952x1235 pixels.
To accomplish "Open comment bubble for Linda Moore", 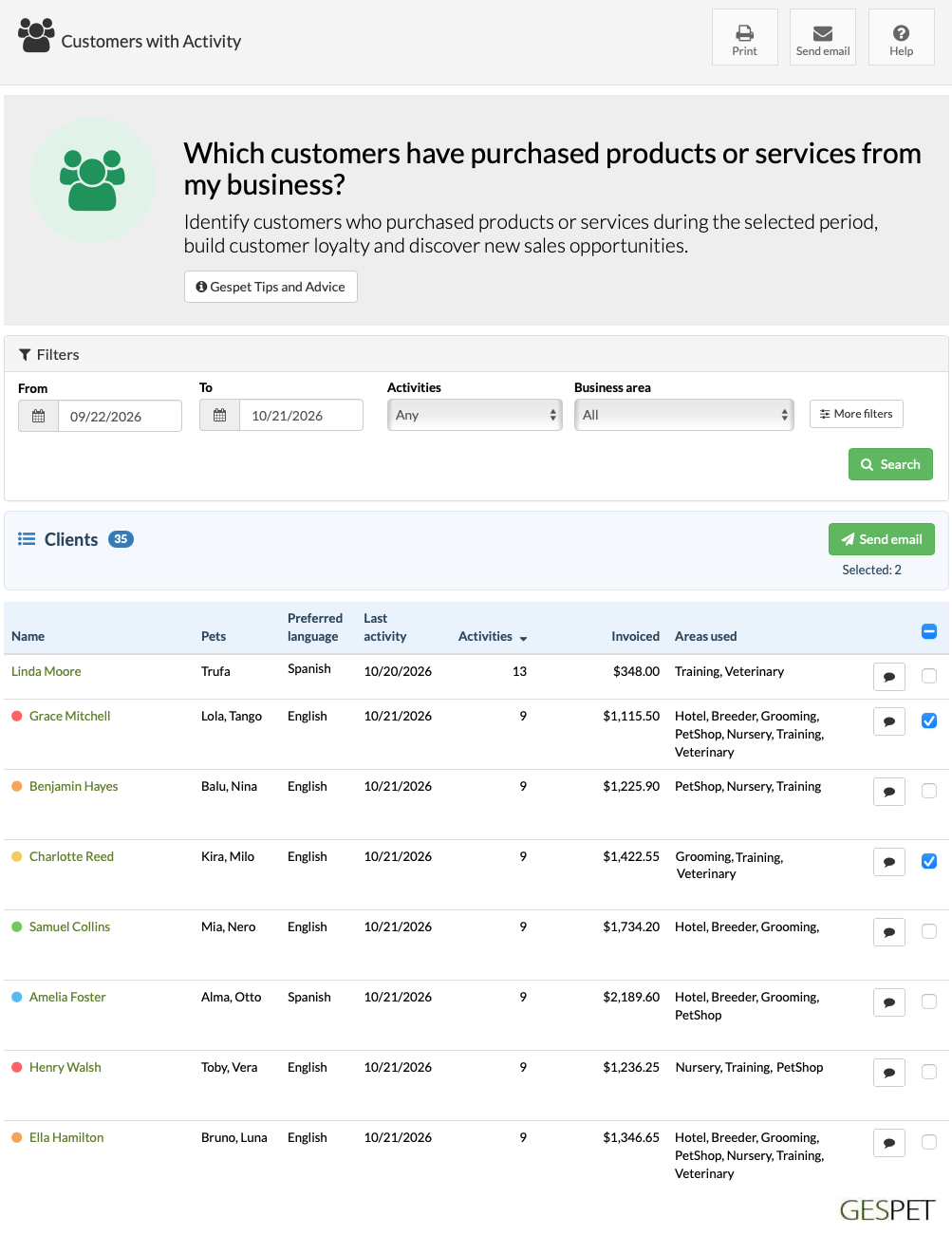I will [x=889, y=677].
